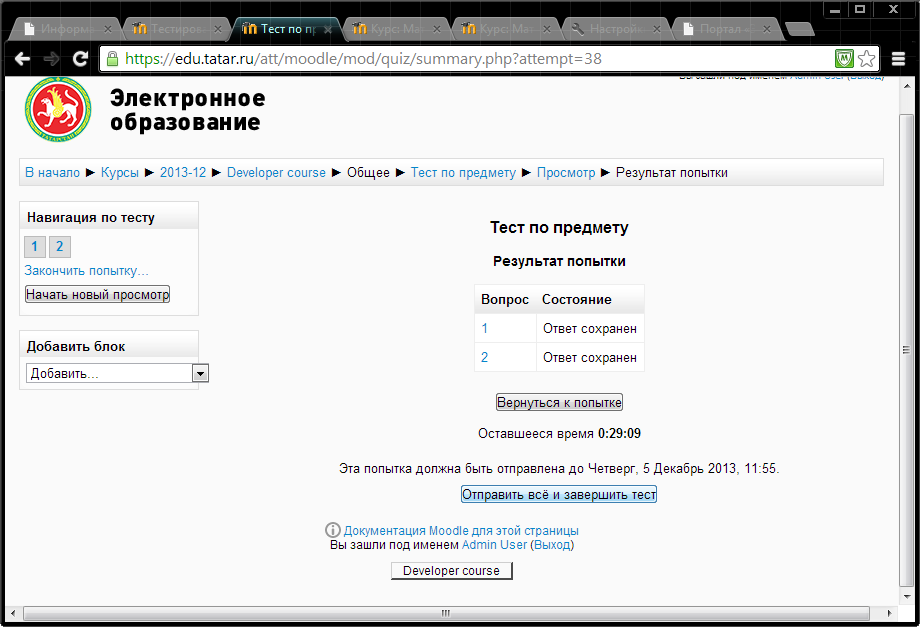This screenshot has width=920, height=627.
Task: Switch to the 'Информа' tab
Action: point(66,29)
